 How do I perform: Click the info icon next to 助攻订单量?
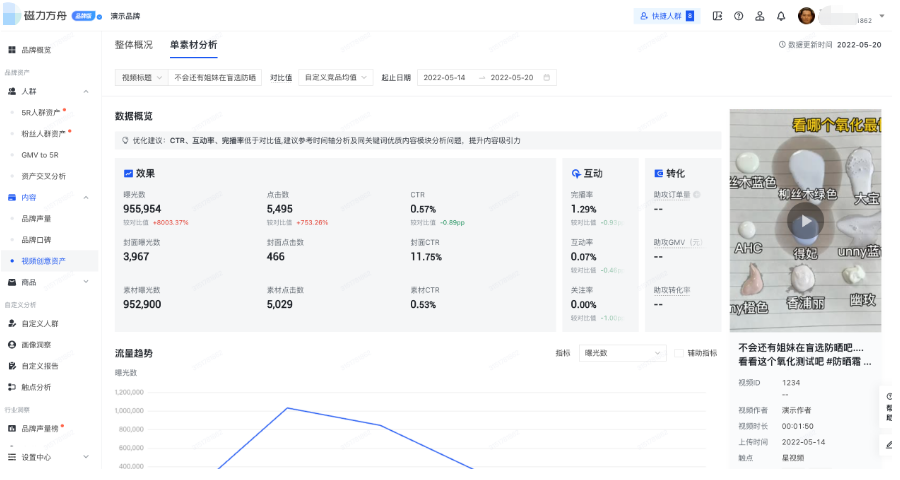(697, 195)
